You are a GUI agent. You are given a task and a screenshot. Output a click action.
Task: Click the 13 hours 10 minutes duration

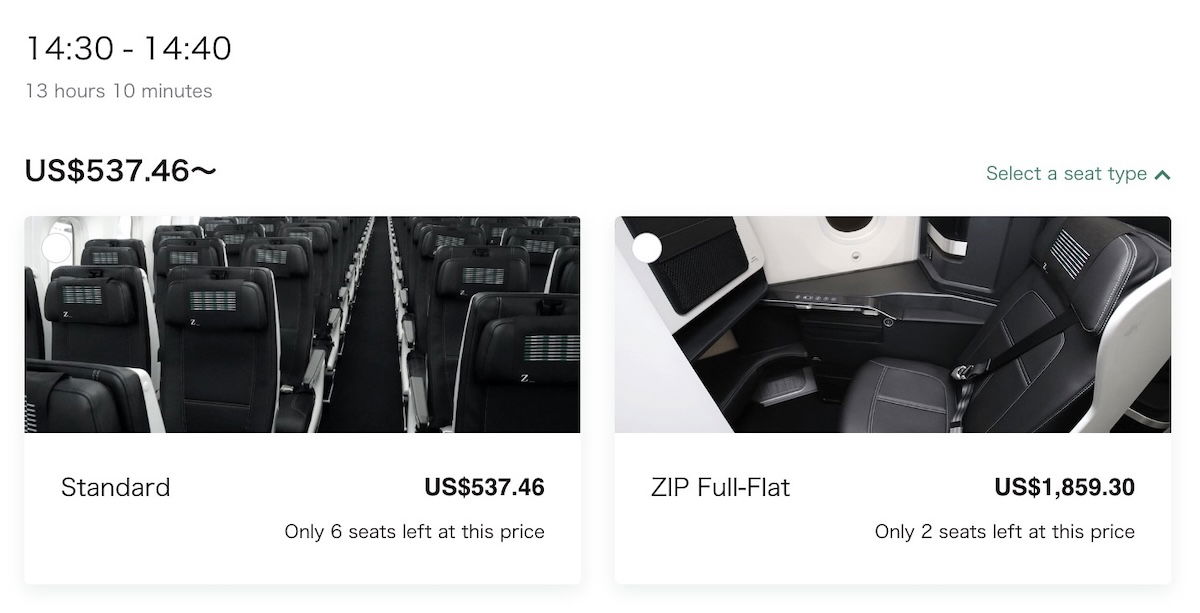(x=119, y=91)
